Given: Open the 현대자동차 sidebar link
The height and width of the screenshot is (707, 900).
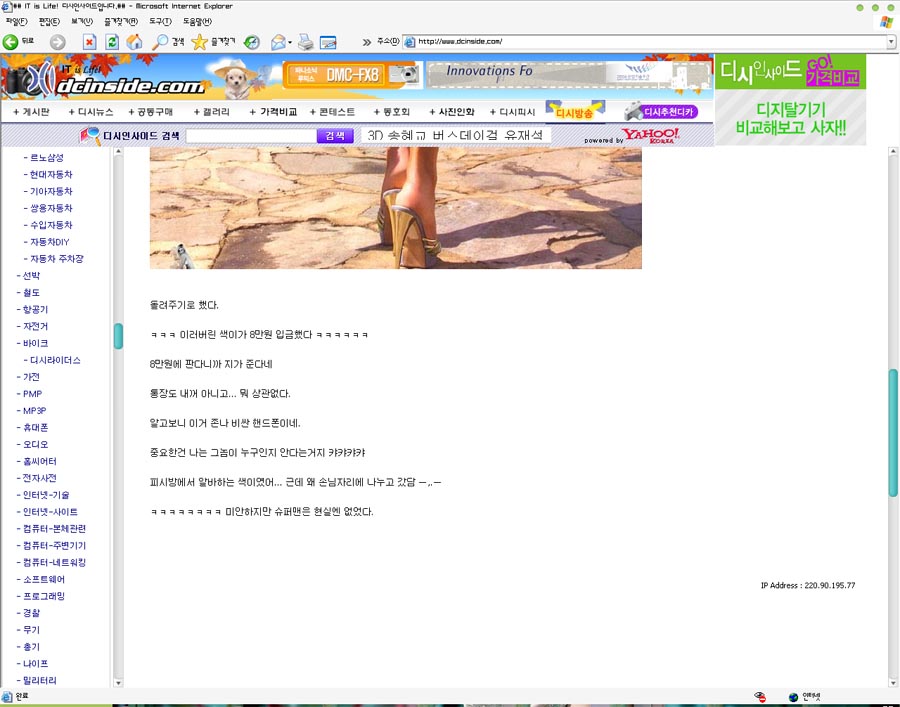Looking at the screenshot, I should (51, 174).
